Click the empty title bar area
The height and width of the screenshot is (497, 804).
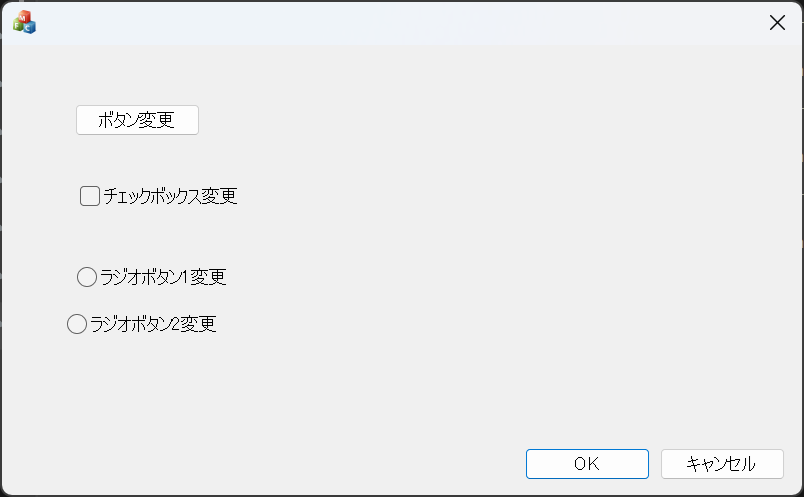point(400,22)
